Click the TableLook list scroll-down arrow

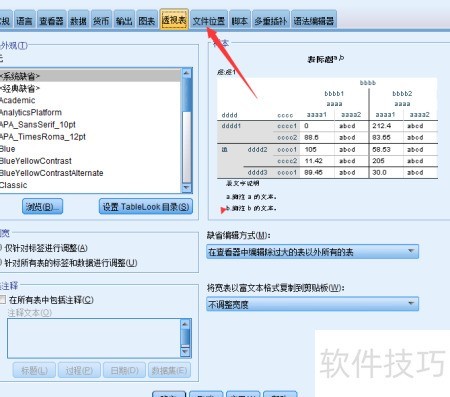point(187,188)
